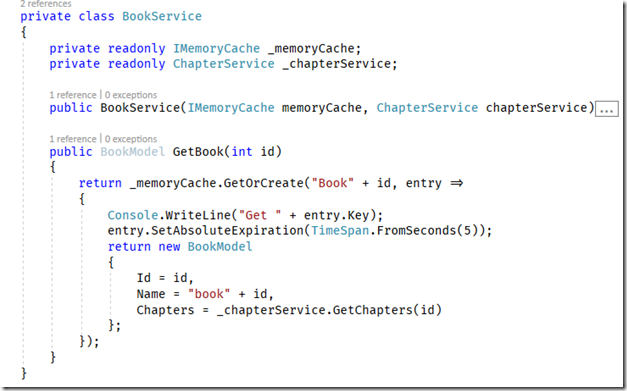
Task: Open '0 exceptions' CodeLens above GetBook method
Action: 131,139
